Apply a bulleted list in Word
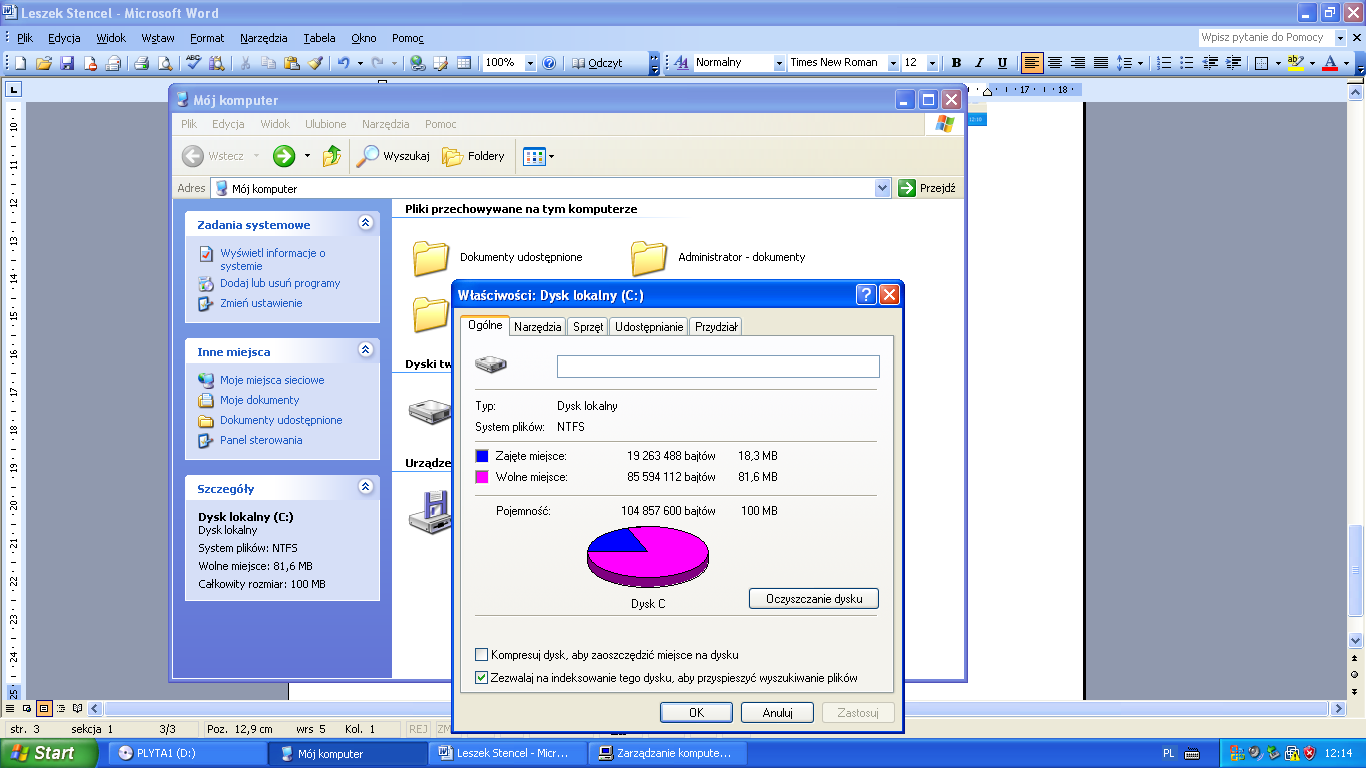Screen dimensions: 1366x768 click(1187, 63)
